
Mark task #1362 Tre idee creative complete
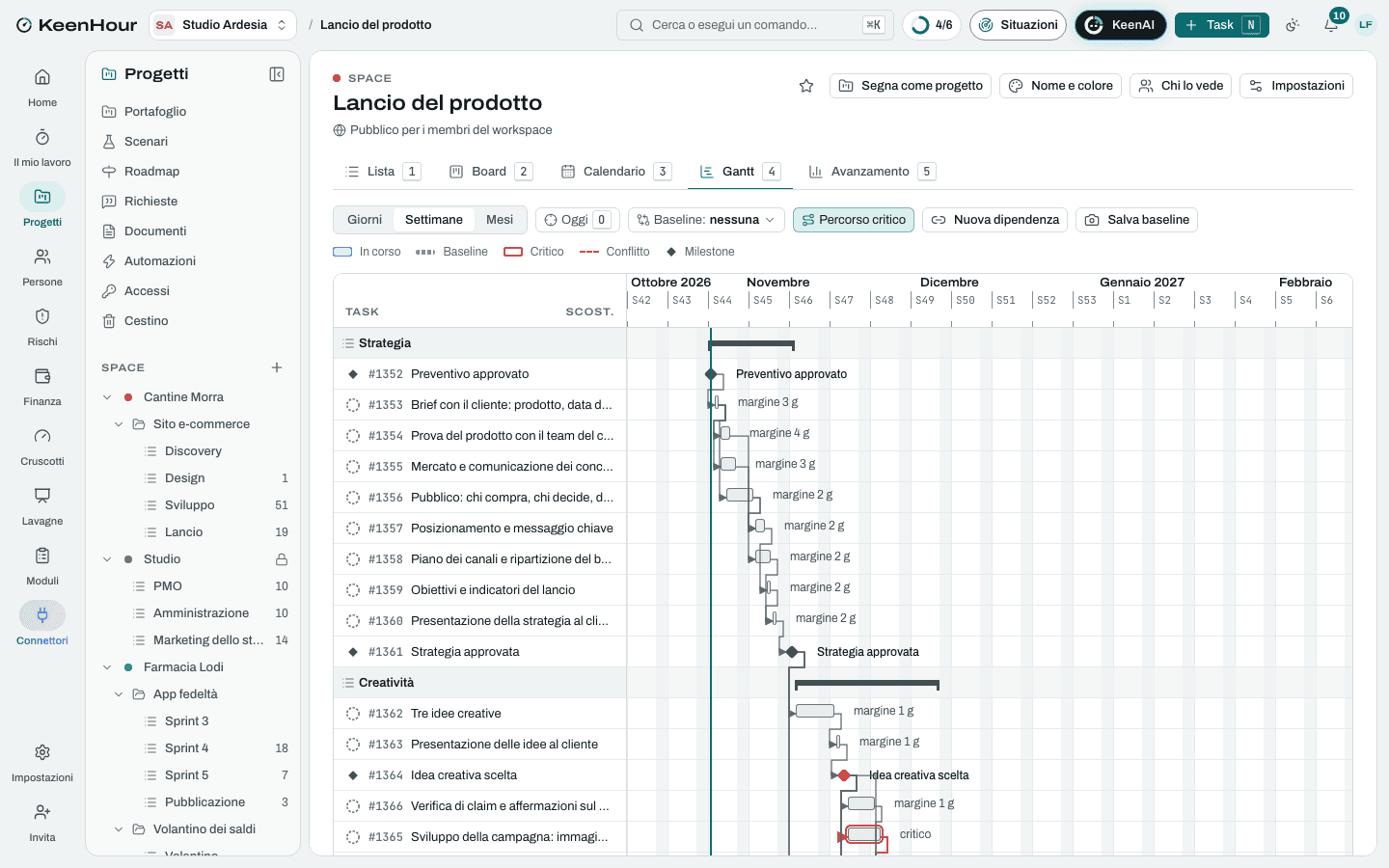(353, 714)
